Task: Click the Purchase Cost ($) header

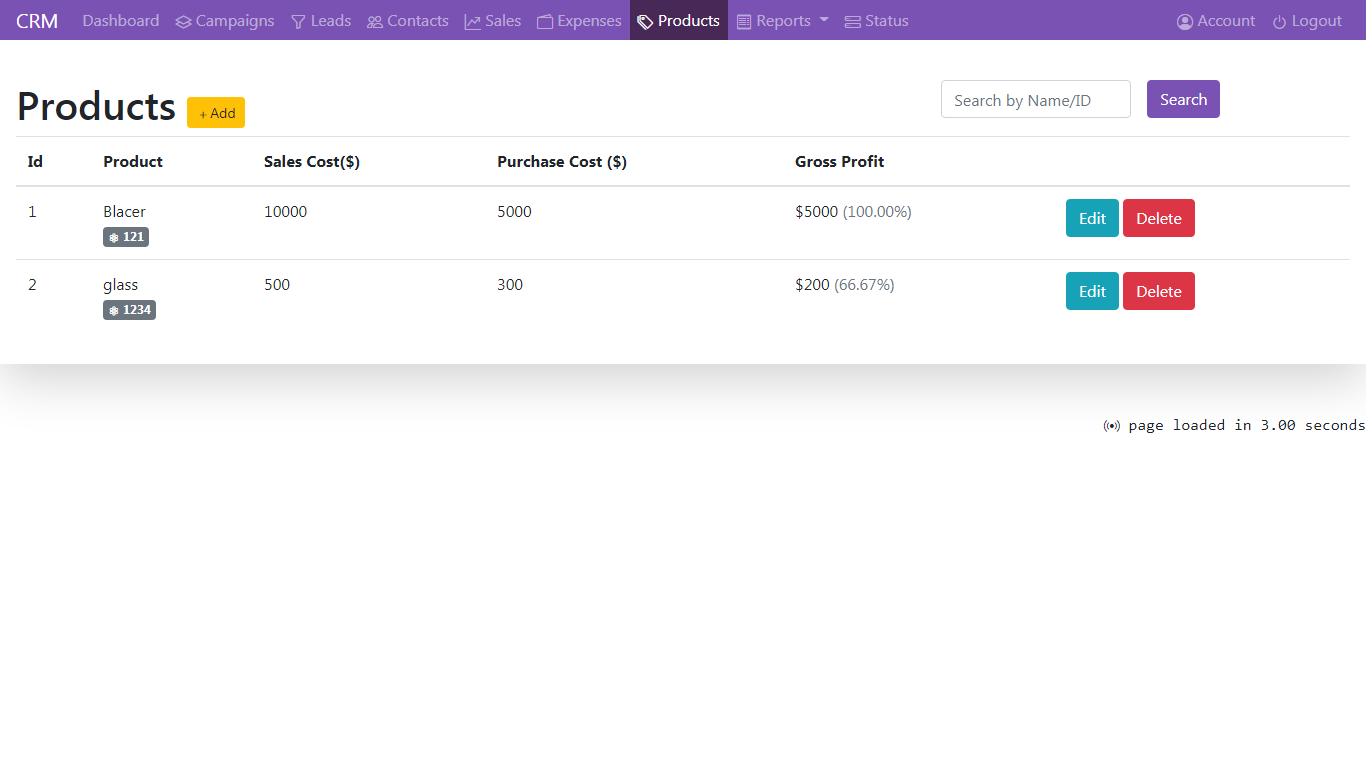Action: pyautogui.click(x=562, y=161)
